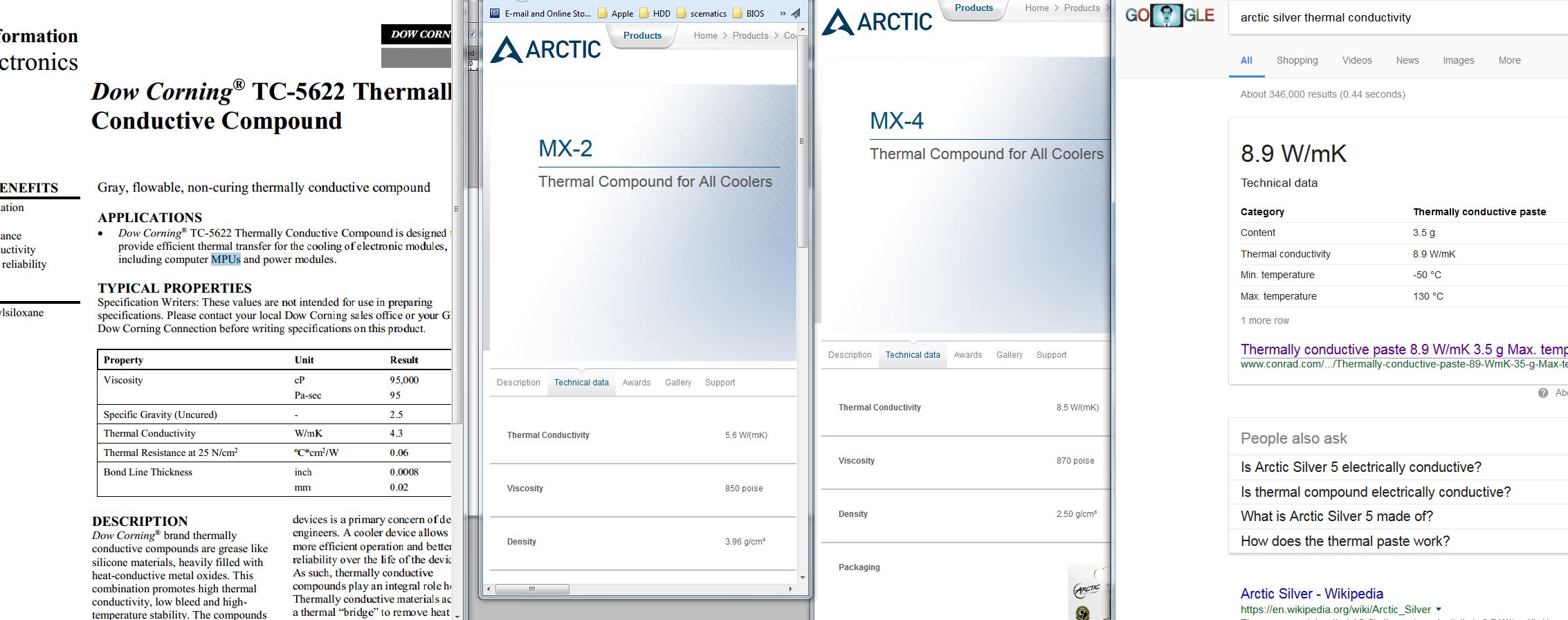This screenshot has height=620, width=1568.
Task: Open the HDD bookmarks folder
Action: pyautogui.click(x=655, y=13)
